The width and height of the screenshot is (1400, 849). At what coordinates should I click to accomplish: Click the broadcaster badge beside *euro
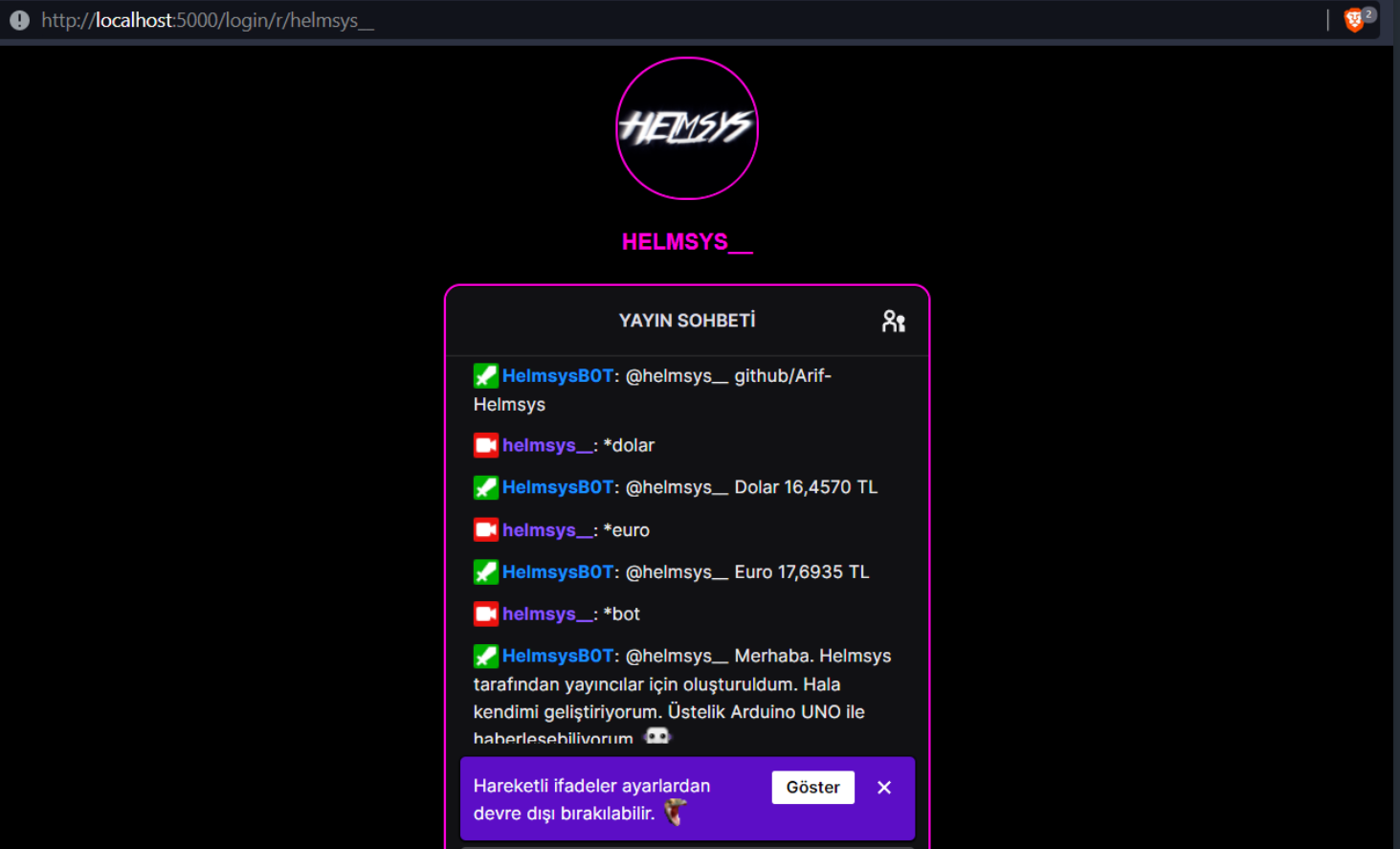pos(486,529)
